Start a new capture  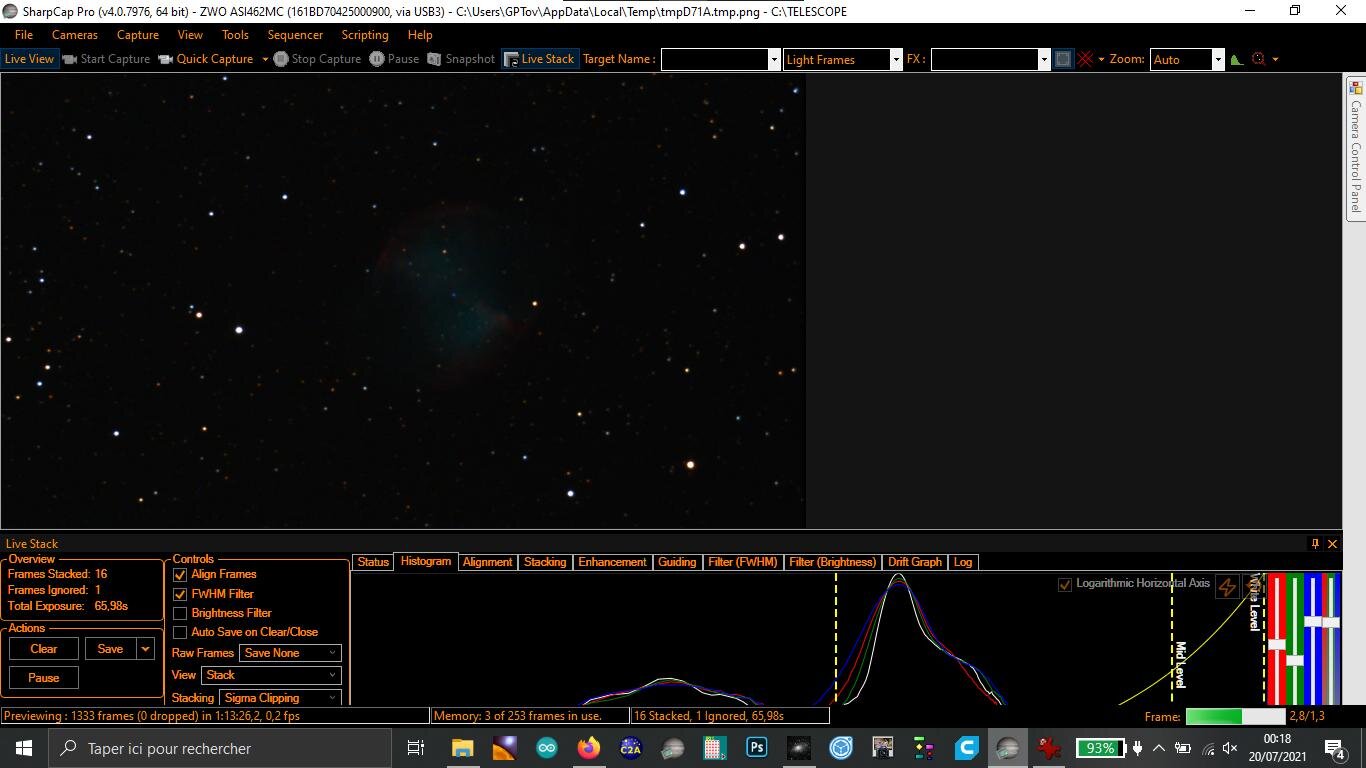pos(106,59)
